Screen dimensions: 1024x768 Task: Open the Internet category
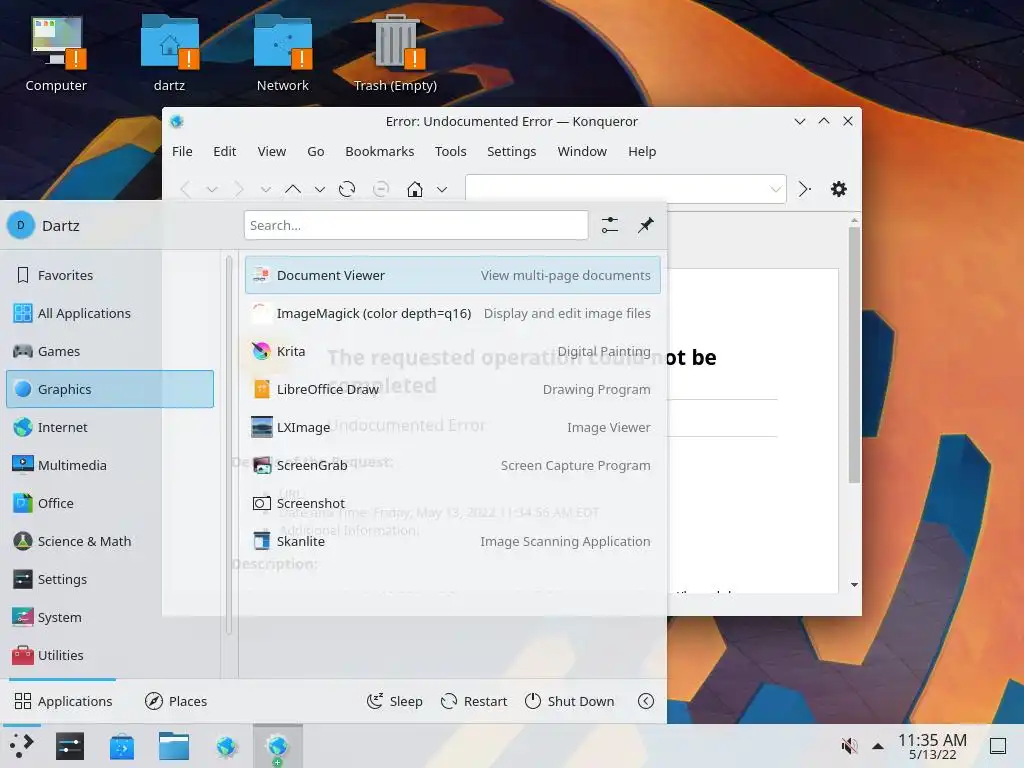(110, 427)
